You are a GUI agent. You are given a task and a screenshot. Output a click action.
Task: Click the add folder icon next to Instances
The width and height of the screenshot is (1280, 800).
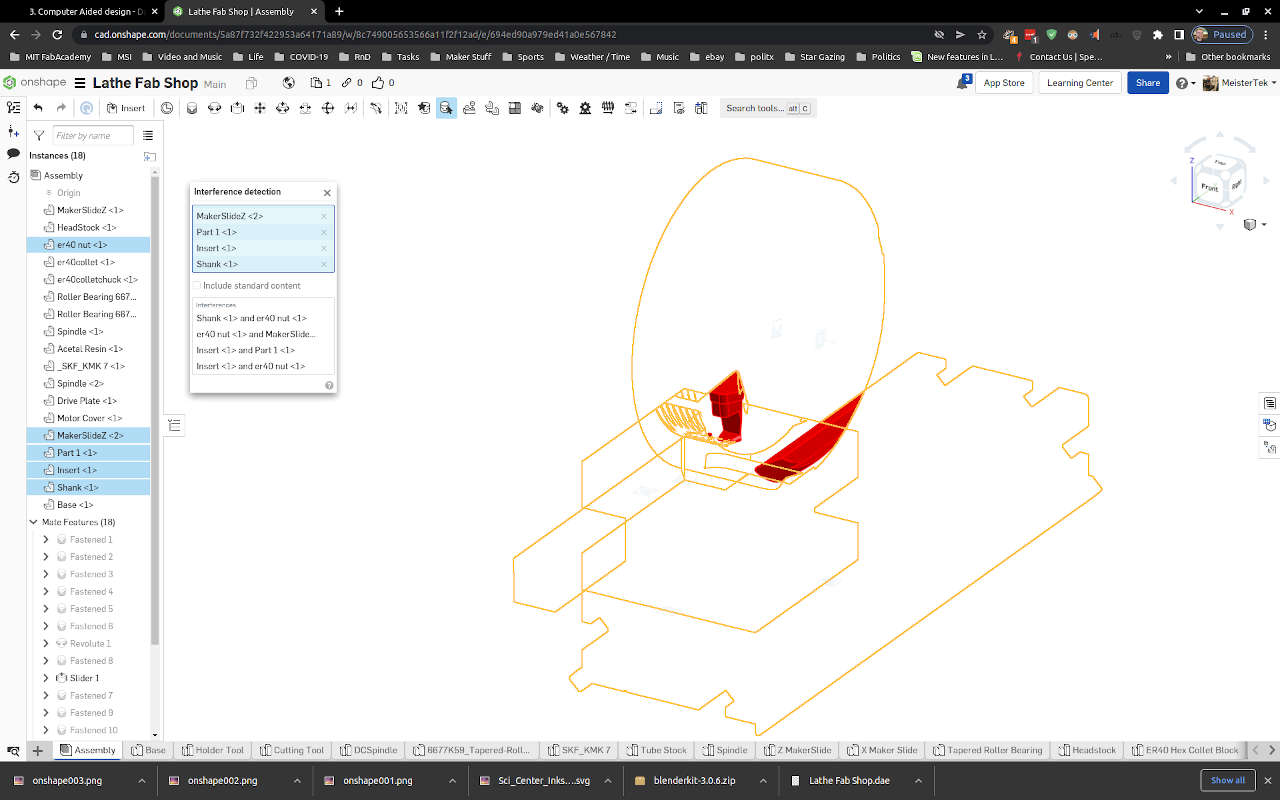pos(150,156)
